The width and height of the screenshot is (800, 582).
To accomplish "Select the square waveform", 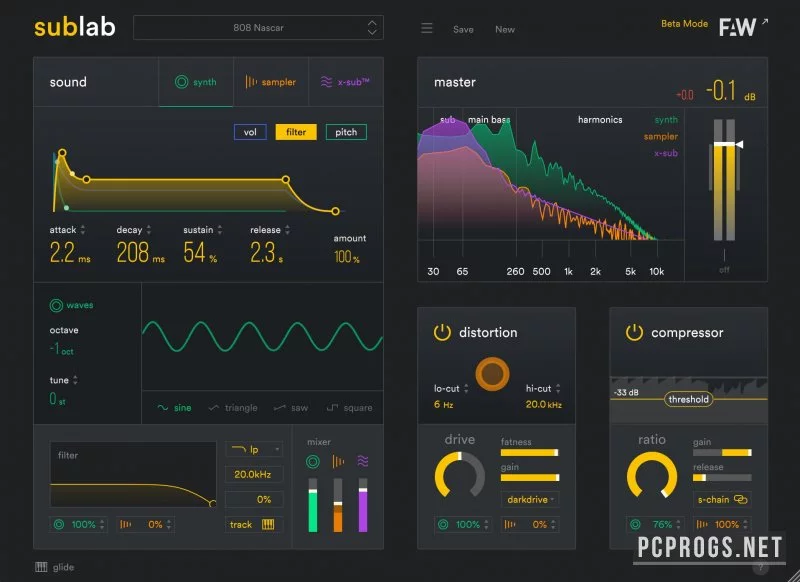I will tap(349, 408).
